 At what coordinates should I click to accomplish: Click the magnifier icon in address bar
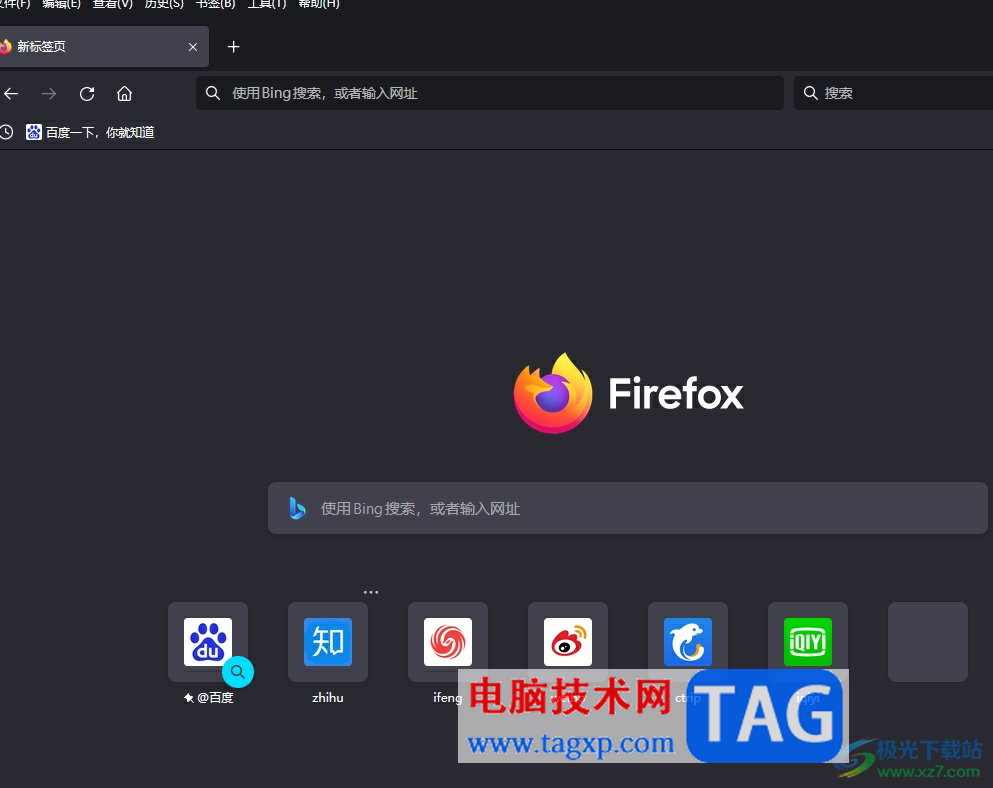(213, 93)
